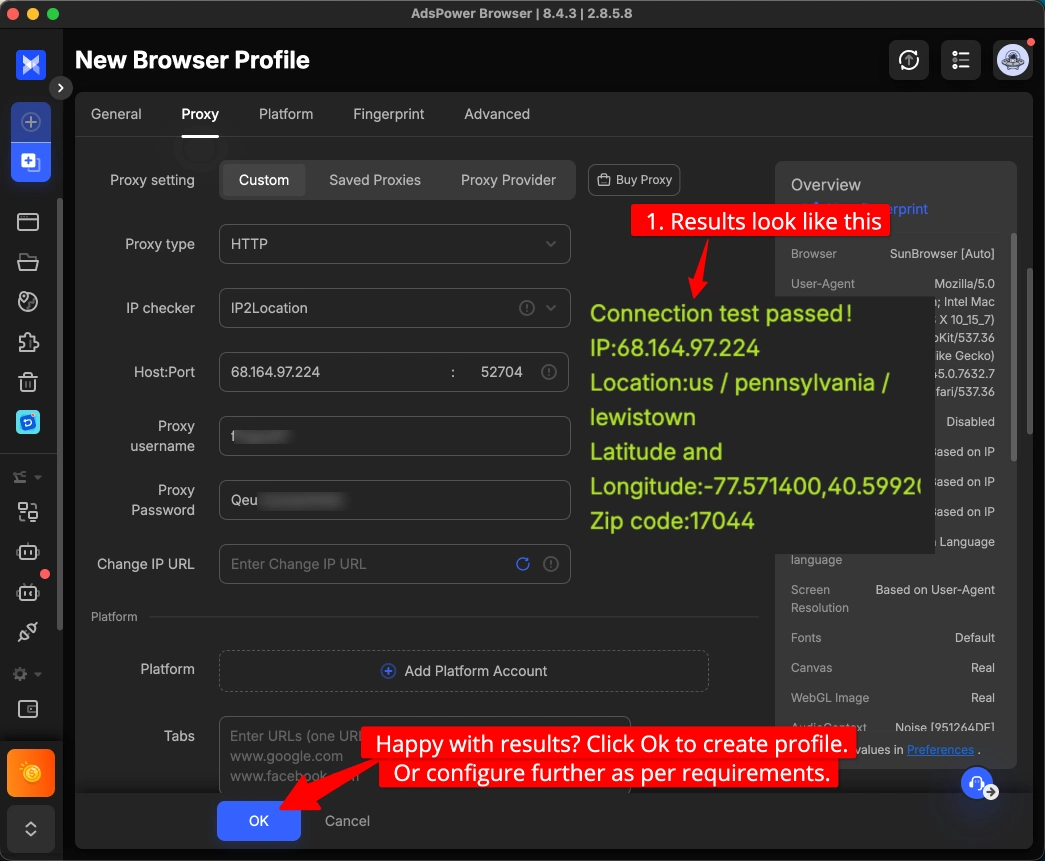Switch to the Platform tab
The image size is (1045, 861).
pos(286,114)
